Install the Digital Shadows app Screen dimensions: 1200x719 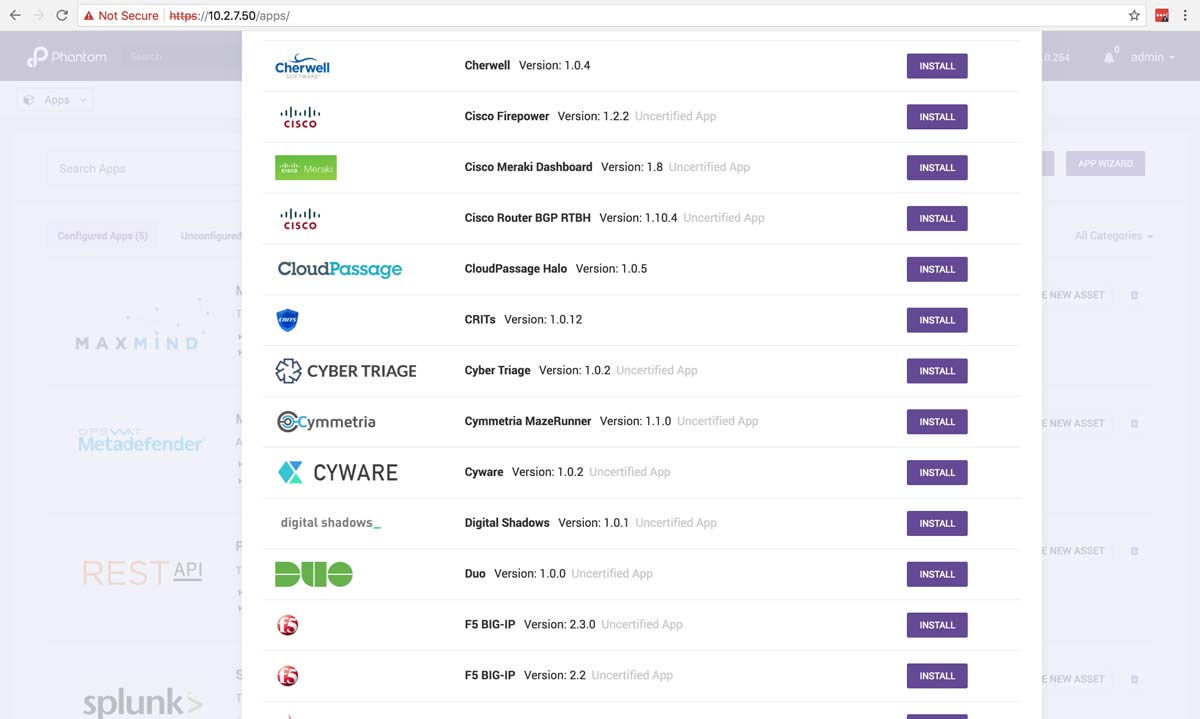click(937, 523)
